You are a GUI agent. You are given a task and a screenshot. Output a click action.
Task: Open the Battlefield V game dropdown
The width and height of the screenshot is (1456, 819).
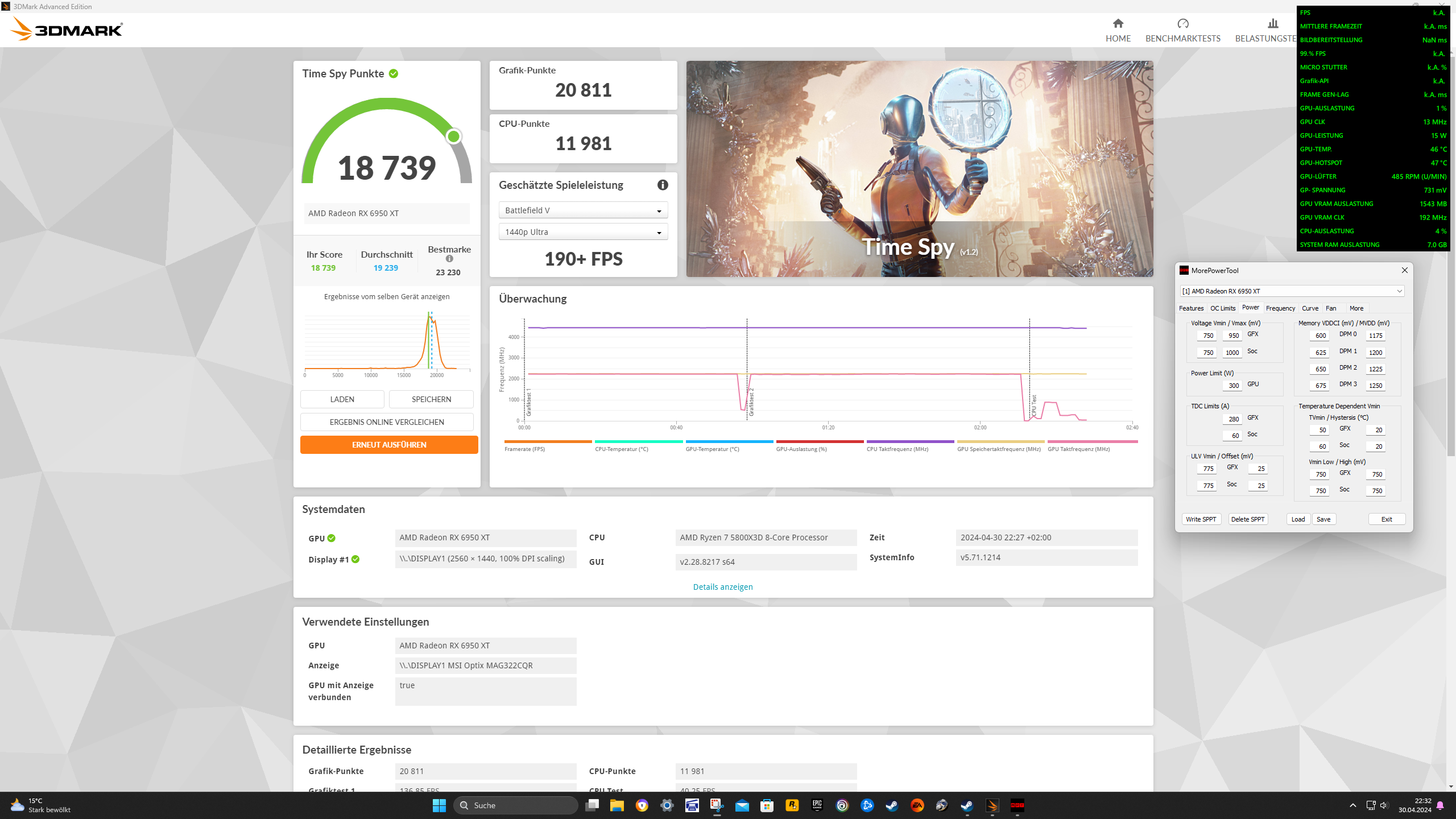(583, 210)
